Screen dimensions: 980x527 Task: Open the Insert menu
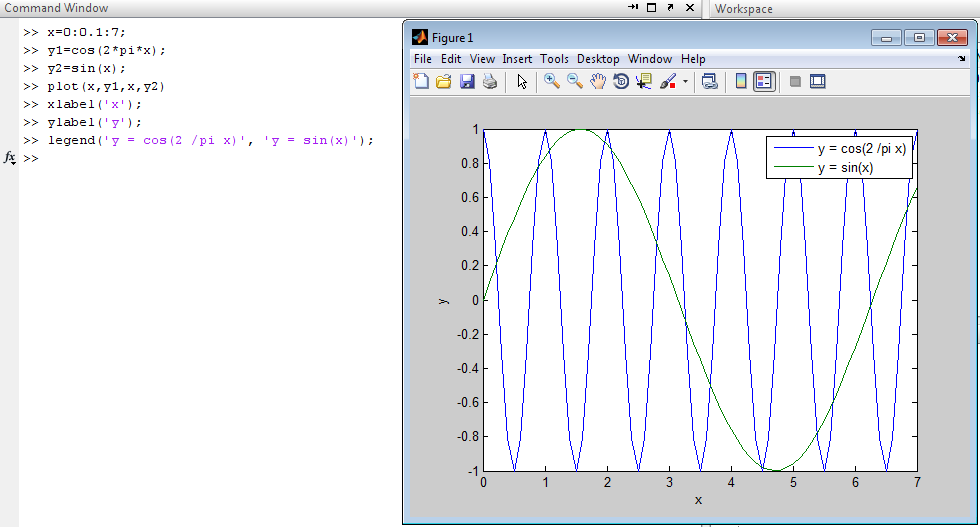pyautogui.click(x=517, y=59)
